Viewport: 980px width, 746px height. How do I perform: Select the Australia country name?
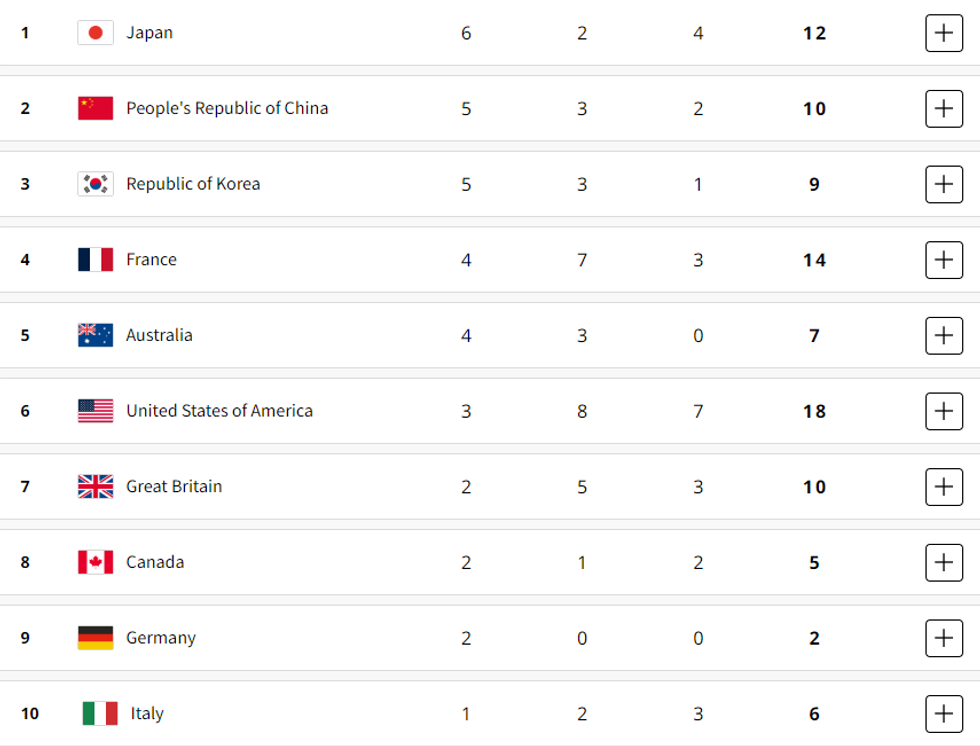pos(159,335)
